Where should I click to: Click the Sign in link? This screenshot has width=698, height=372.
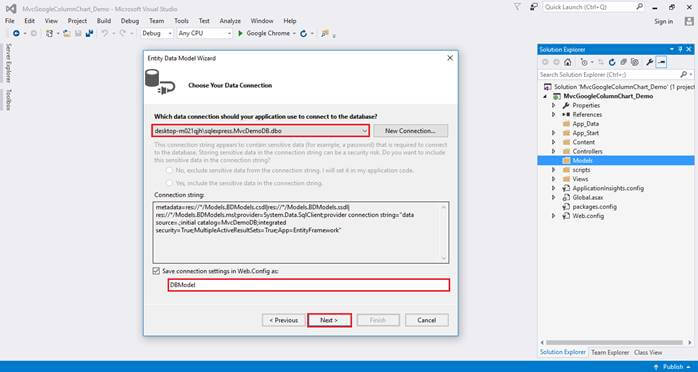point(664,21)
